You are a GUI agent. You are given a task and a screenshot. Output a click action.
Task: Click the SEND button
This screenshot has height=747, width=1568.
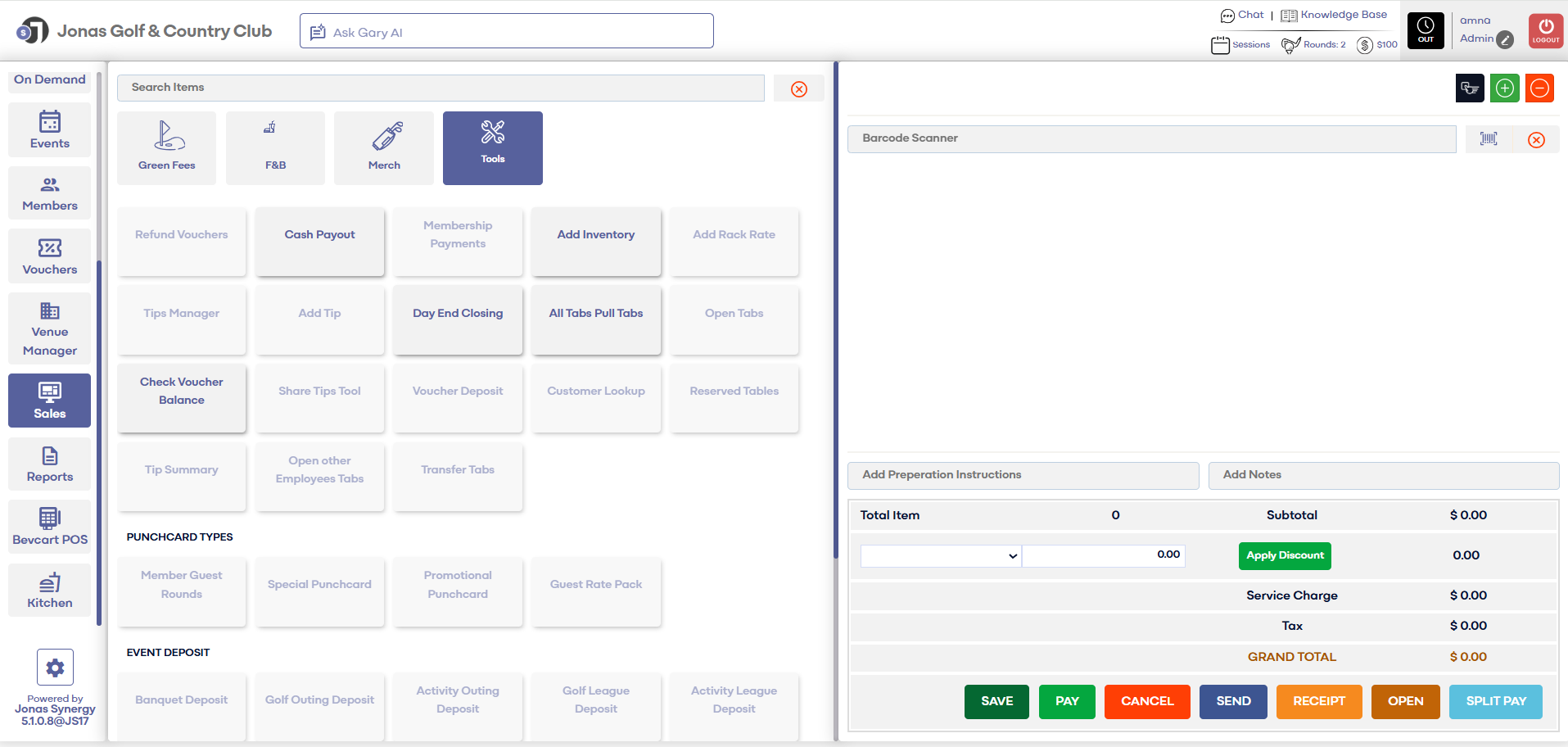1233,702
